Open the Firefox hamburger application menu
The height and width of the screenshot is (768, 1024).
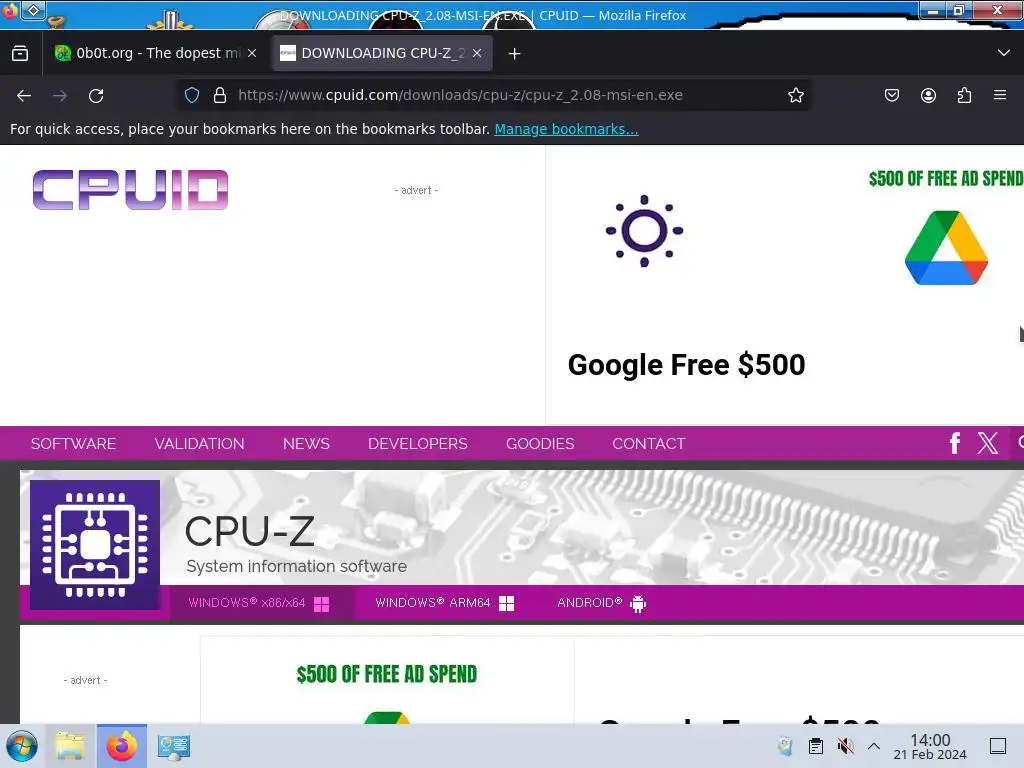[x=1000, y=95]
